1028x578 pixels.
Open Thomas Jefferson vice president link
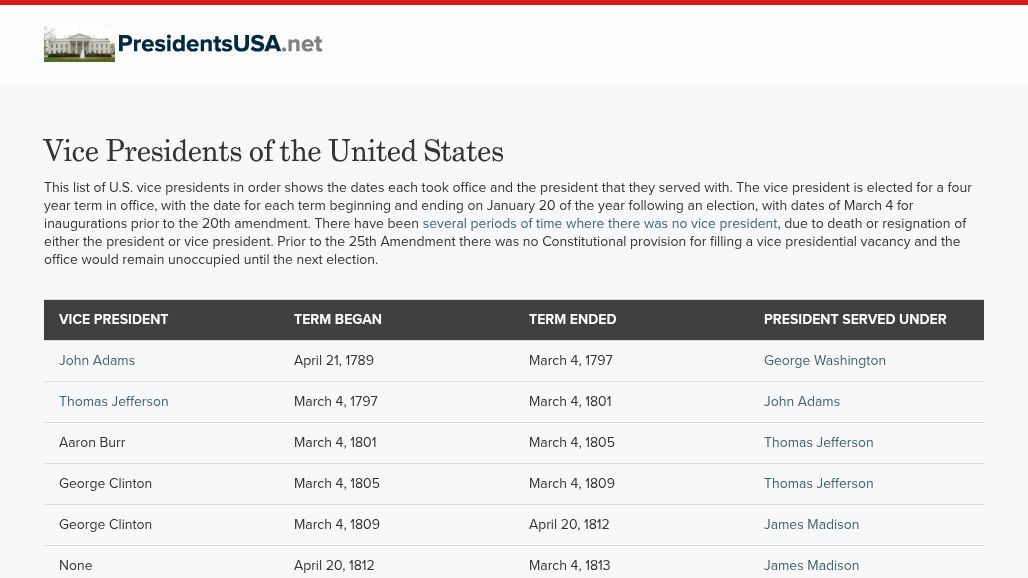click(113, 402)
